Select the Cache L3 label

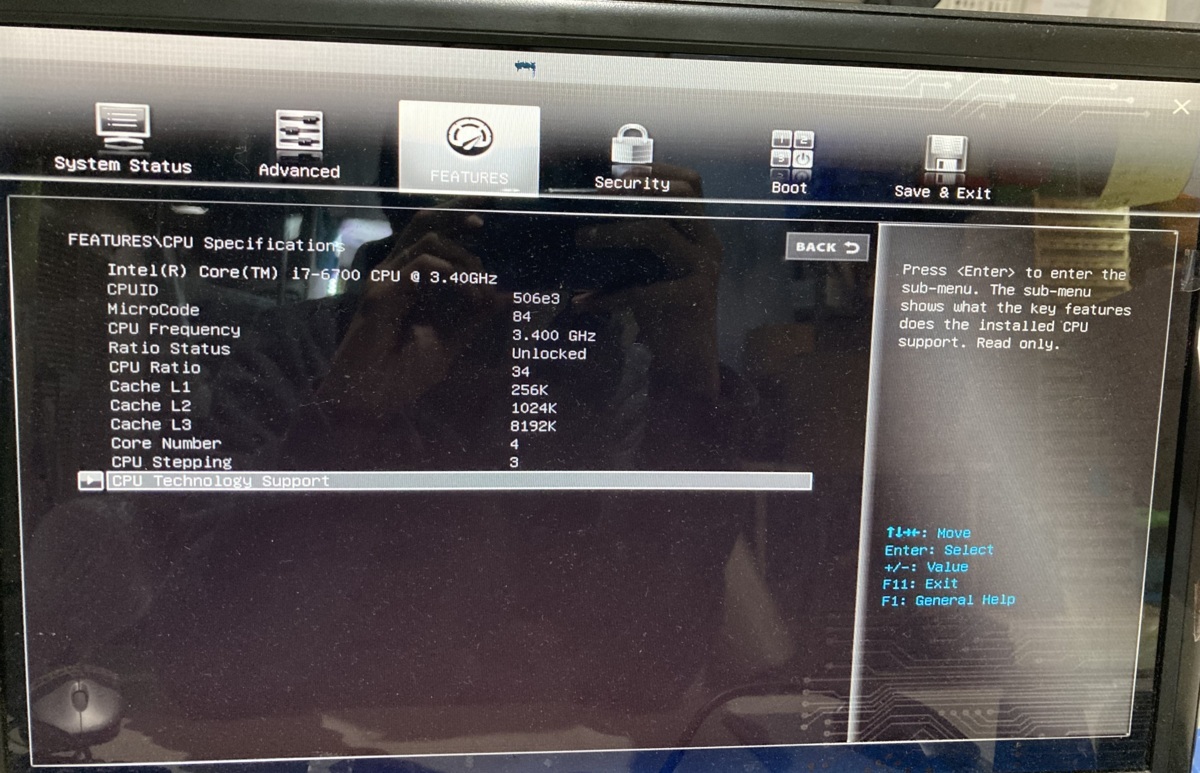pos(151,424)
